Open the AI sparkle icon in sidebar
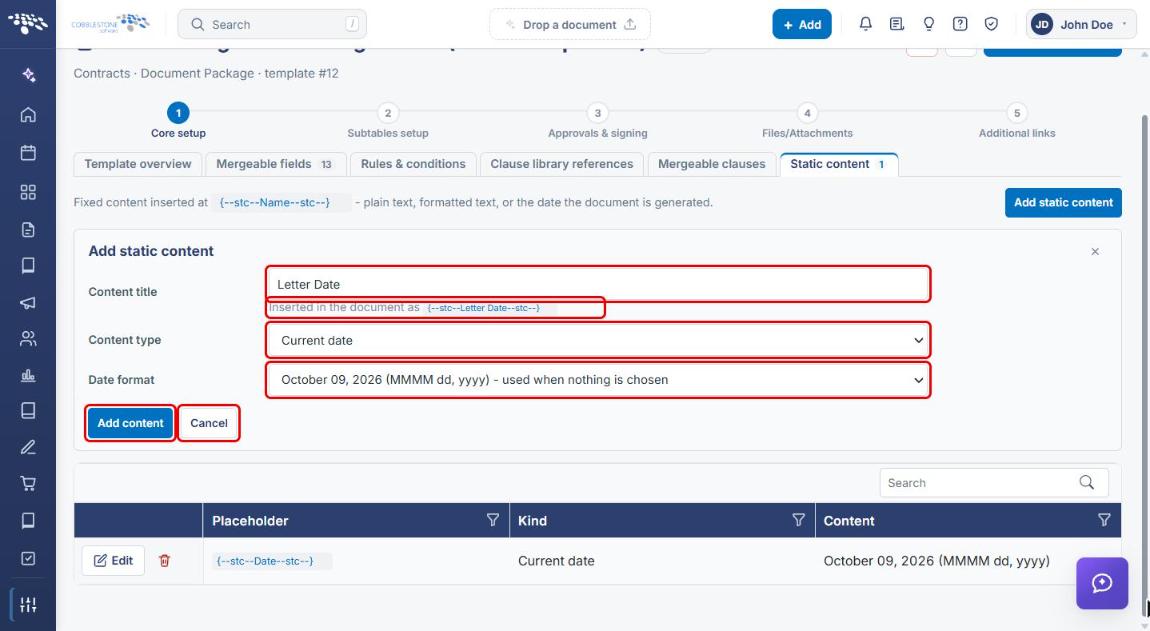Screen dimensions: 1150x631 click(28, 75)
